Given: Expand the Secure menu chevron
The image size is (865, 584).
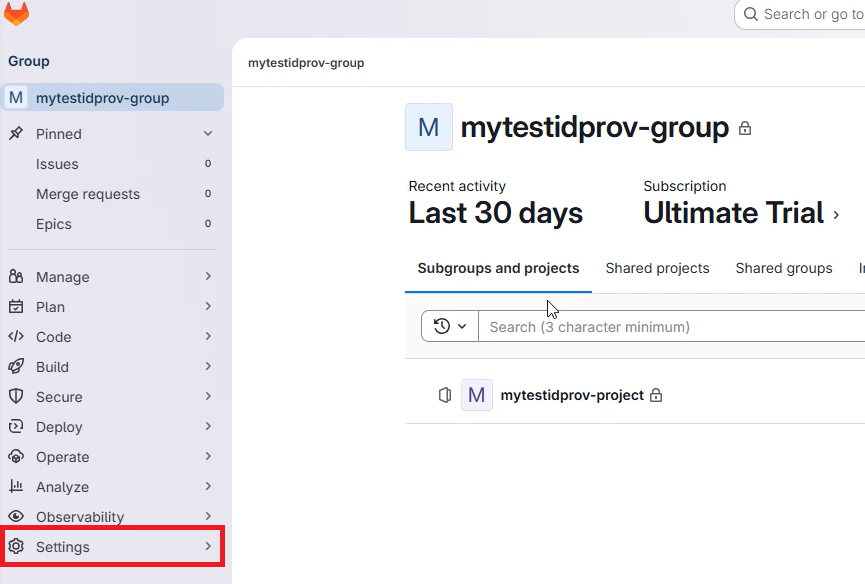Looking at the screenshot, I should 208,396.
